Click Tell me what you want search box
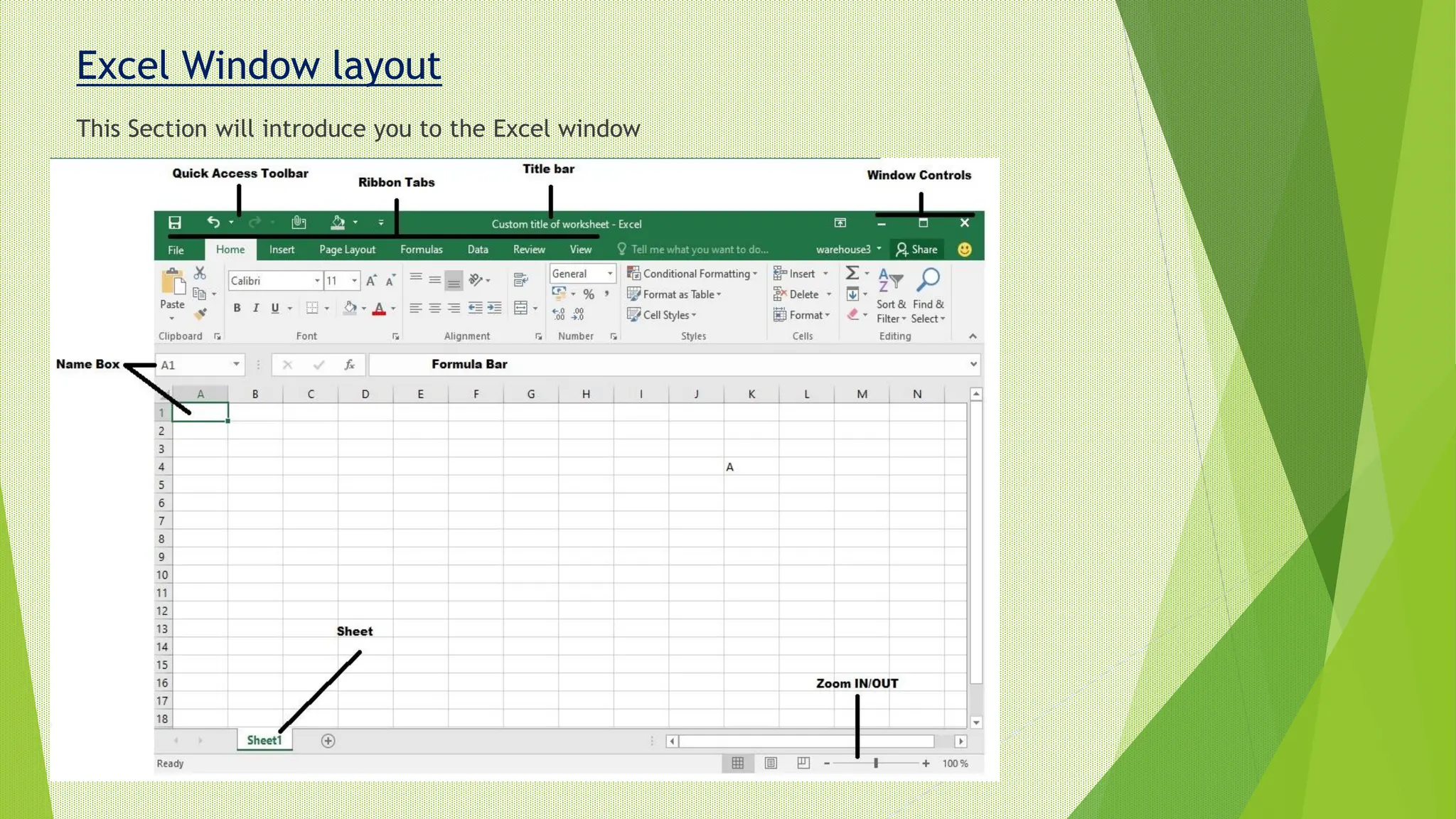1456x819 pixels. pos(693,250)
